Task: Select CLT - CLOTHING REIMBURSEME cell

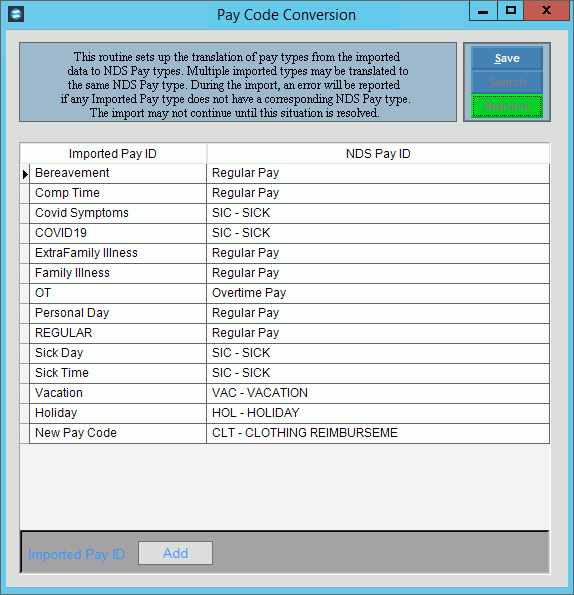Action: pyautogui.click(x=378, y=434)
